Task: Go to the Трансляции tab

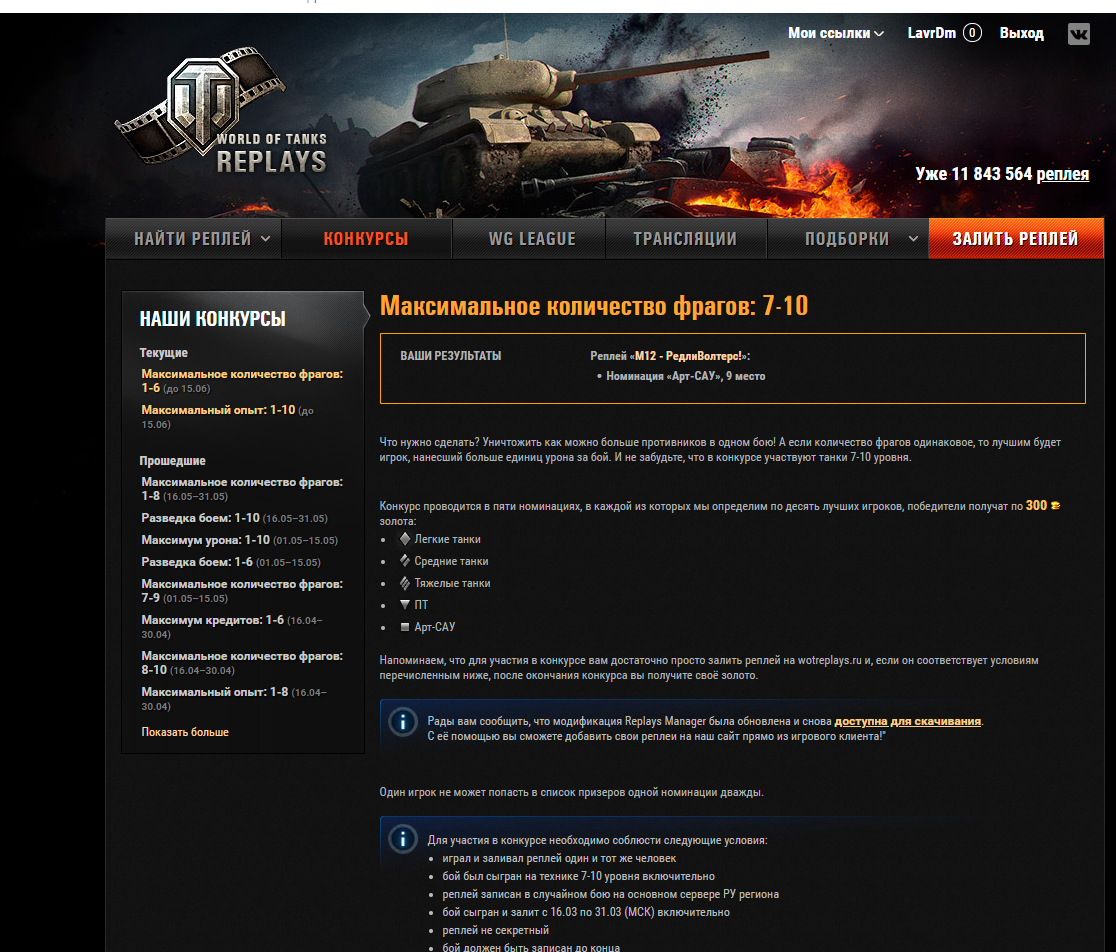Action: tap(685, 239)
